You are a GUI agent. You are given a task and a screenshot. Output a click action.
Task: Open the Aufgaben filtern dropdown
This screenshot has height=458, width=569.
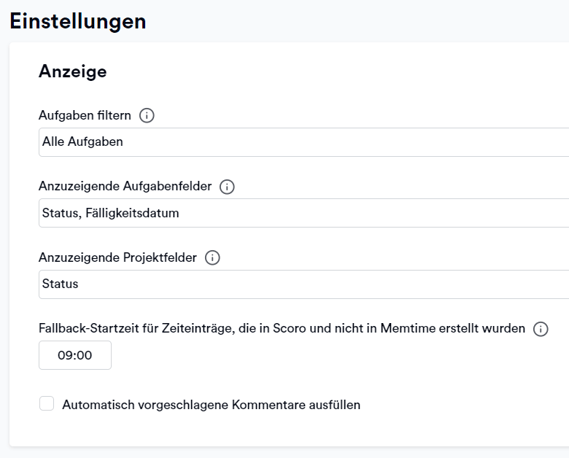pos(304,142)
